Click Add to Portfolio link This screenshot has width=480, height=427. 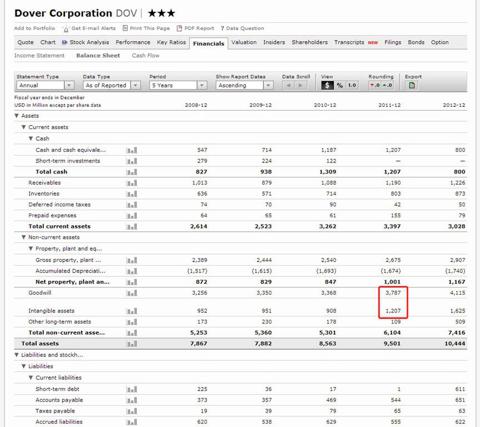[35, 28]
